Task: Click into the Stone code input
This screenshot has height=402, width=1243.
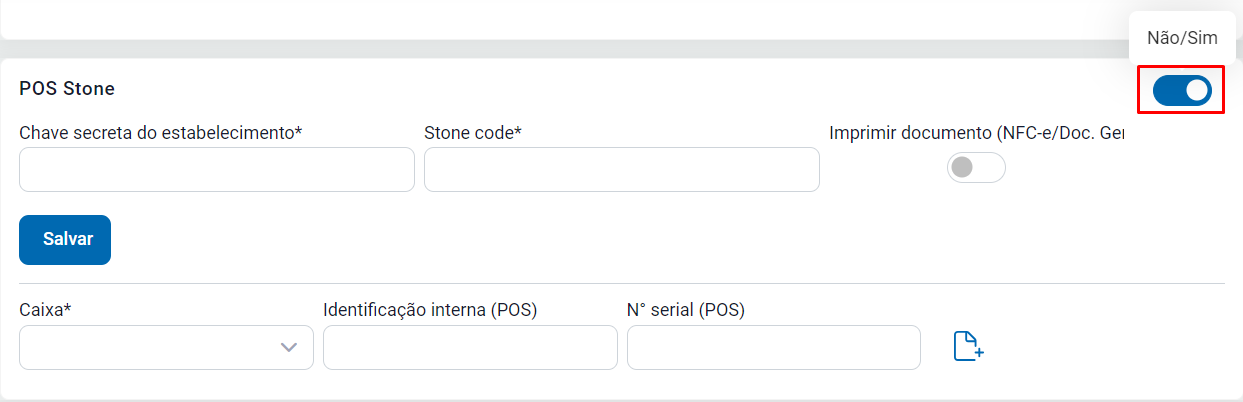Action: [621, 169]
